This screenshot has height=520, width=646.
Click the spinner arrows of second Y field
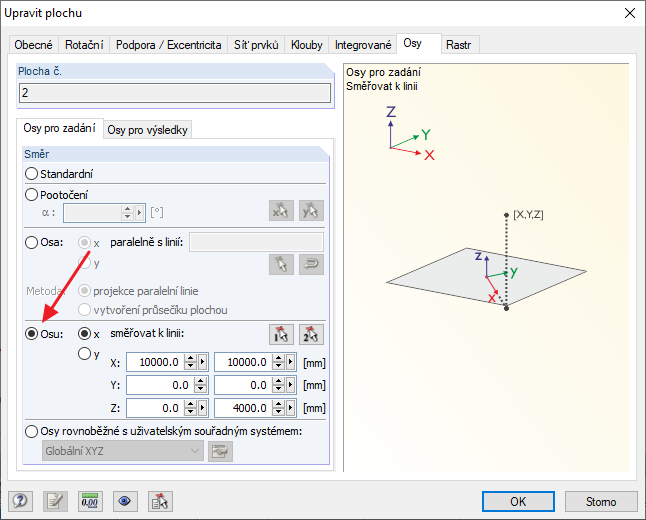click(x=279, y=385)
